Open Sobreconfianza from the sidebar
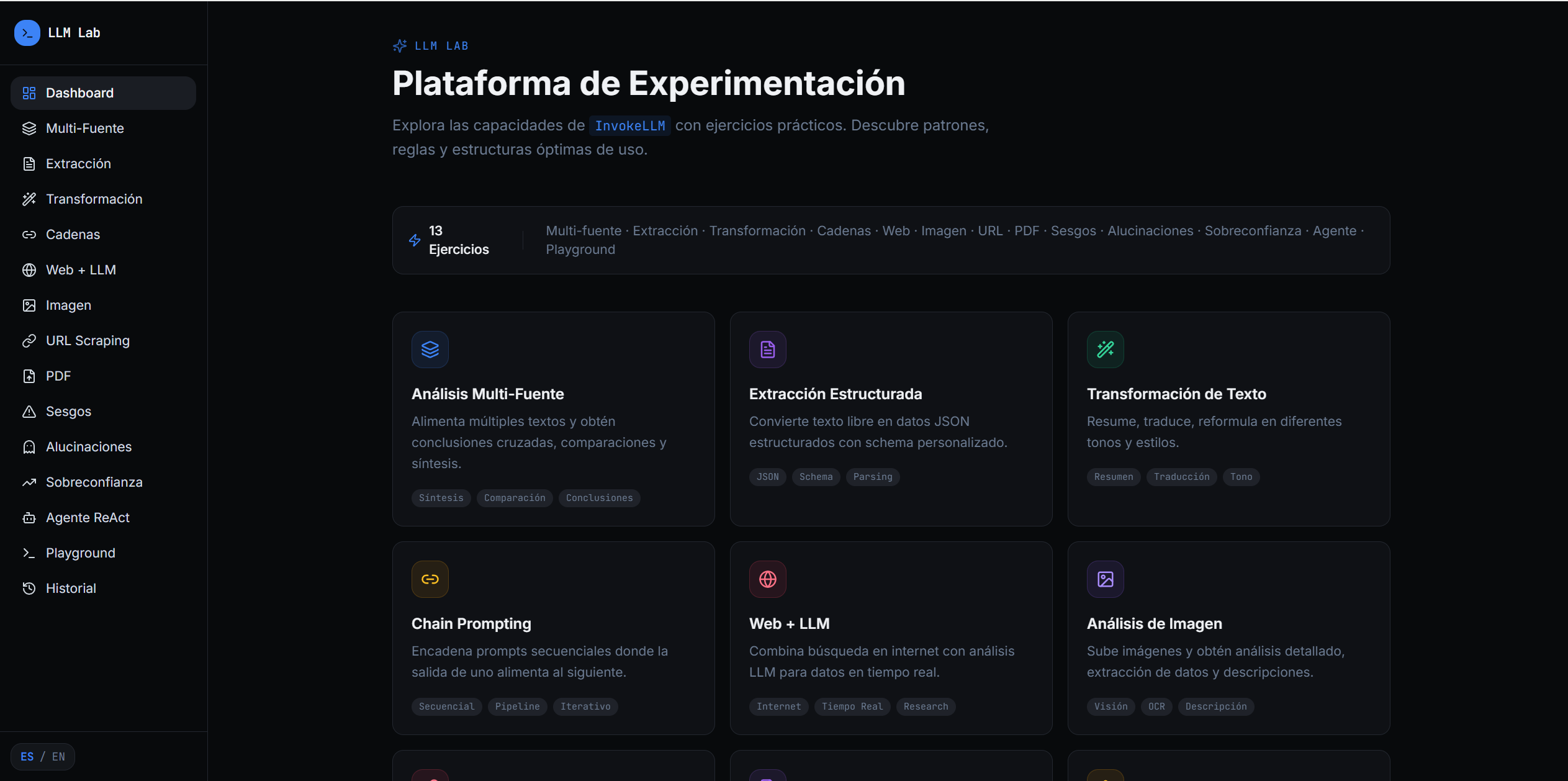1568x781 pixels. pyautogui.click(x=103, y=482)
